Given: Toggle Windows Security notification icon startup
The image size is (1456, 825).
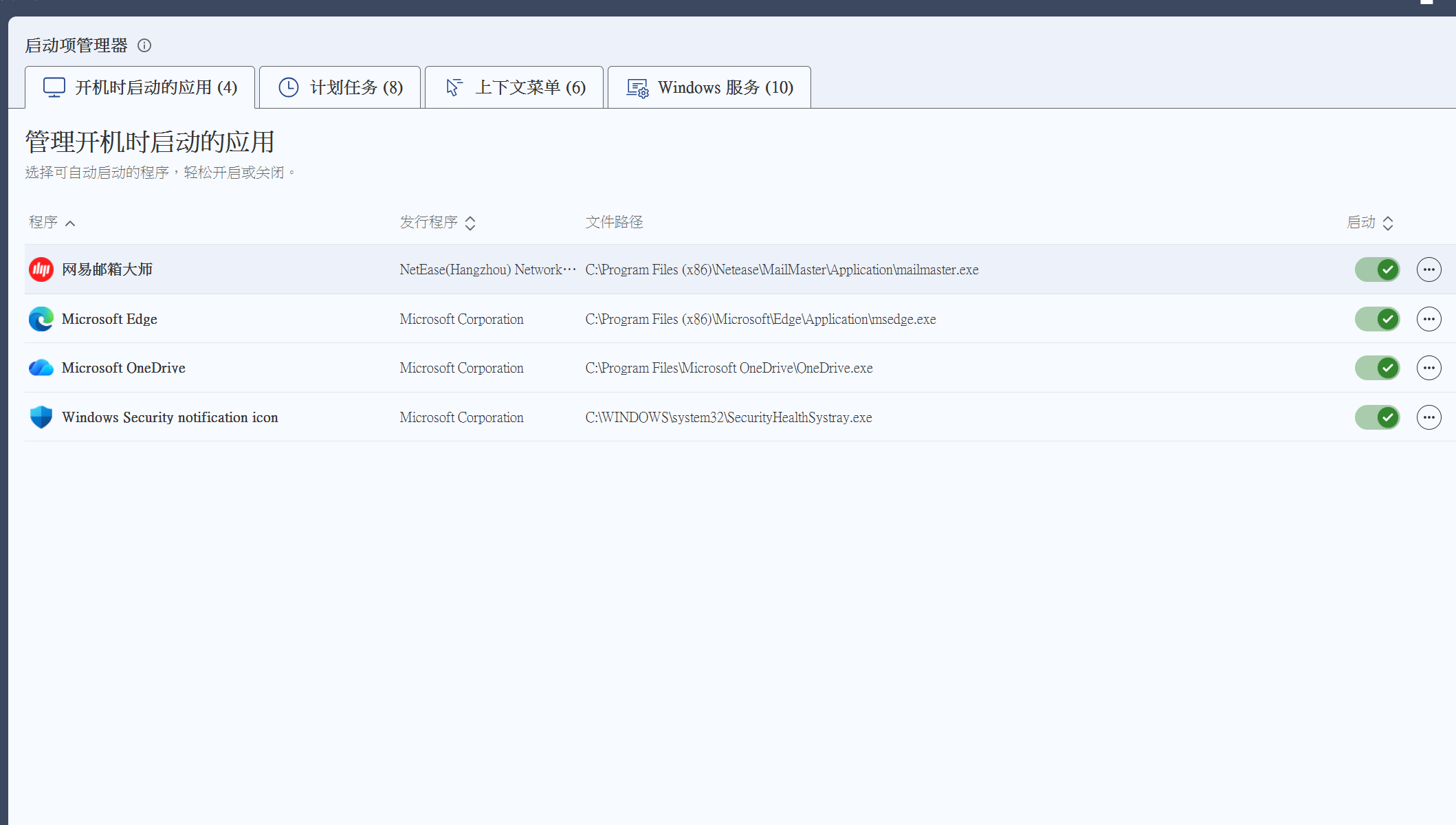Looking at the screenshot, I should click(1378, 417).
